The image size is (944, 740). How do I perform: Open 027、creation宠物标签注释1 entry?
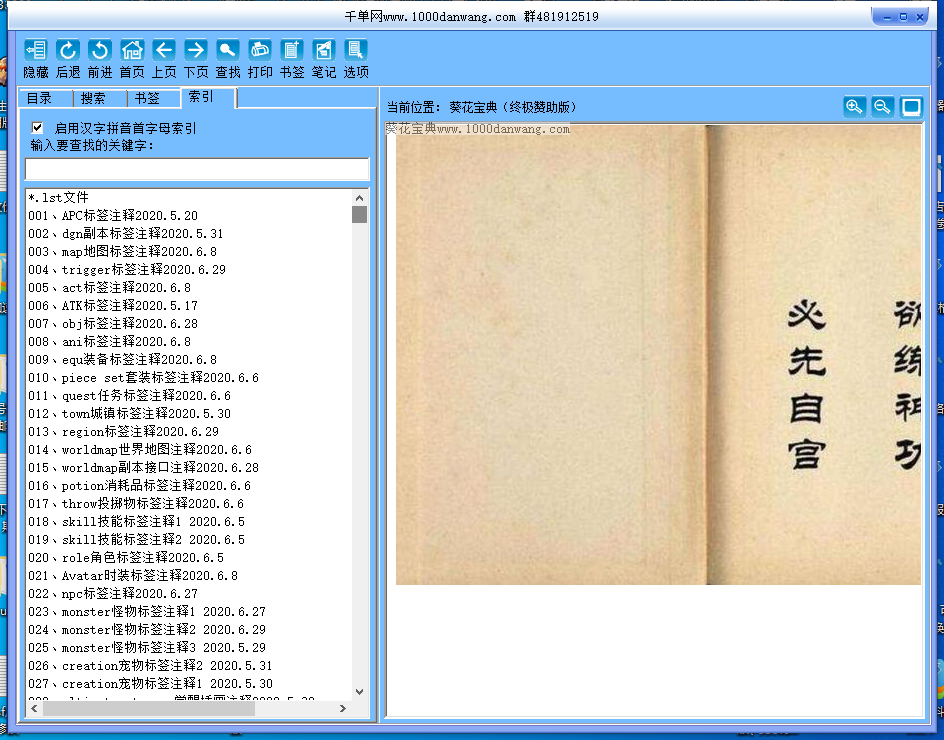click(150, 684)
